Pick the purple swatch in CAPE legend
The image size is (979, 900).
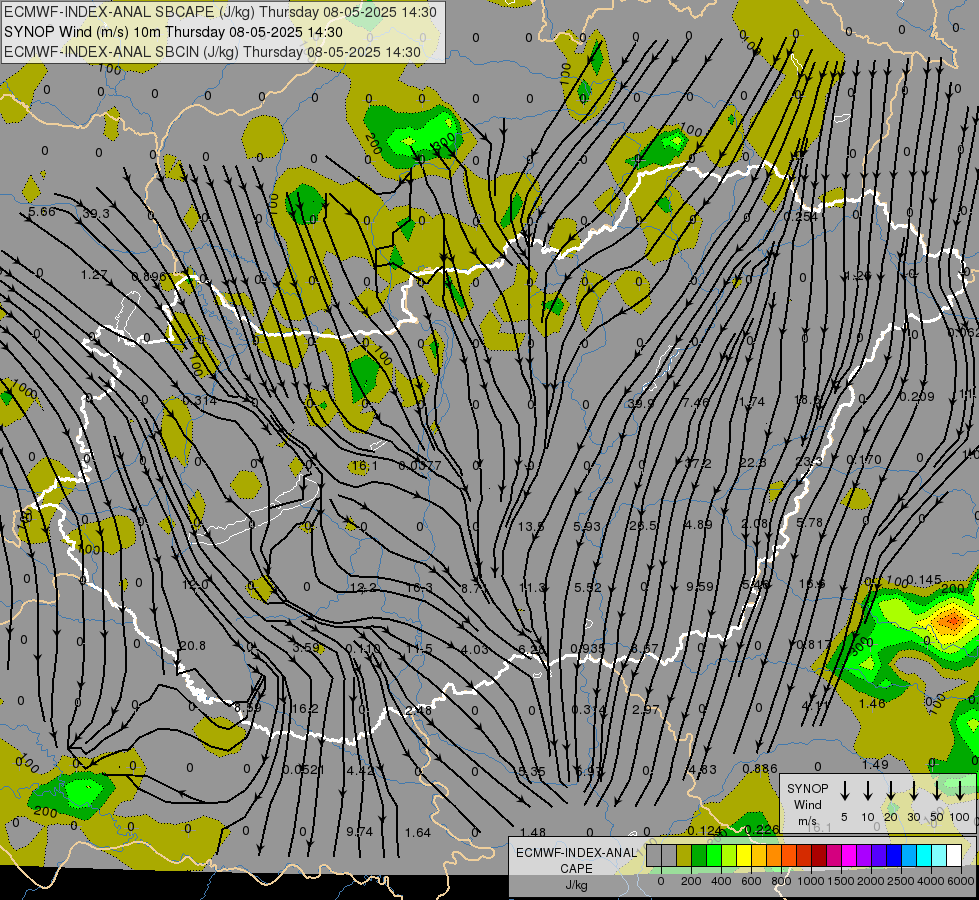tap(863, 856)
